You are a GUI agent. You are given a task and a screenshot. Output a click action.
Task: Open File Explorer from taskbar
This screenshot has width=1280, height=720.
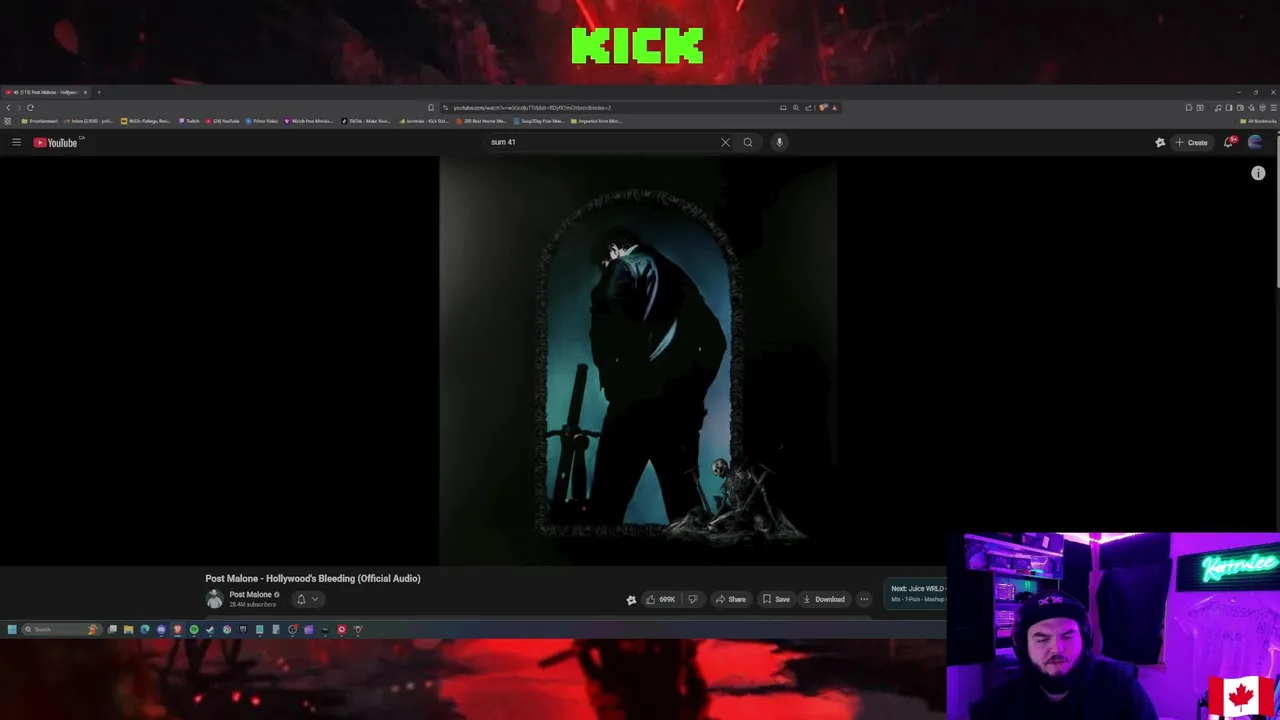click(x=128, y=629)
